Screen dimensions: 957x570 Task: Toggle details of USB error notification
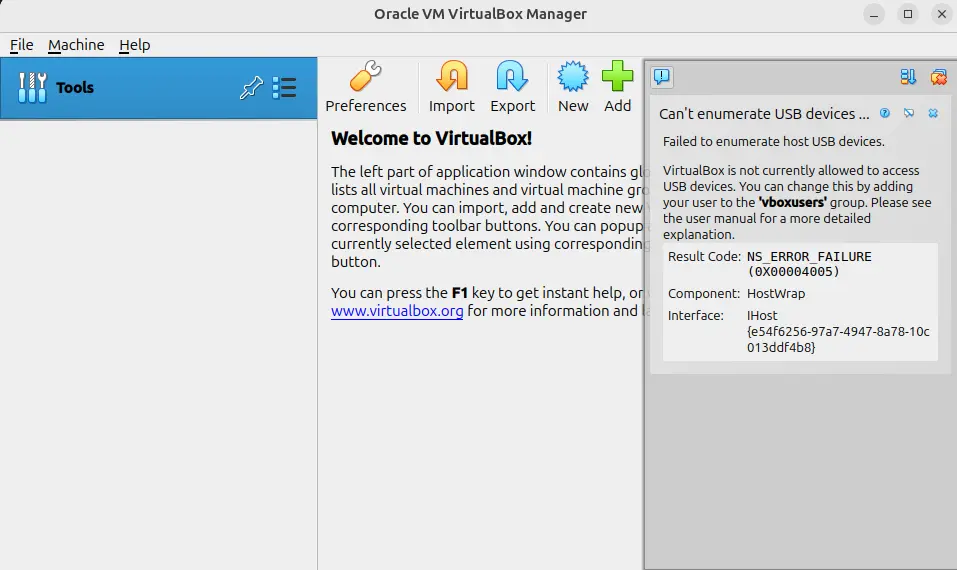point(909,113)
